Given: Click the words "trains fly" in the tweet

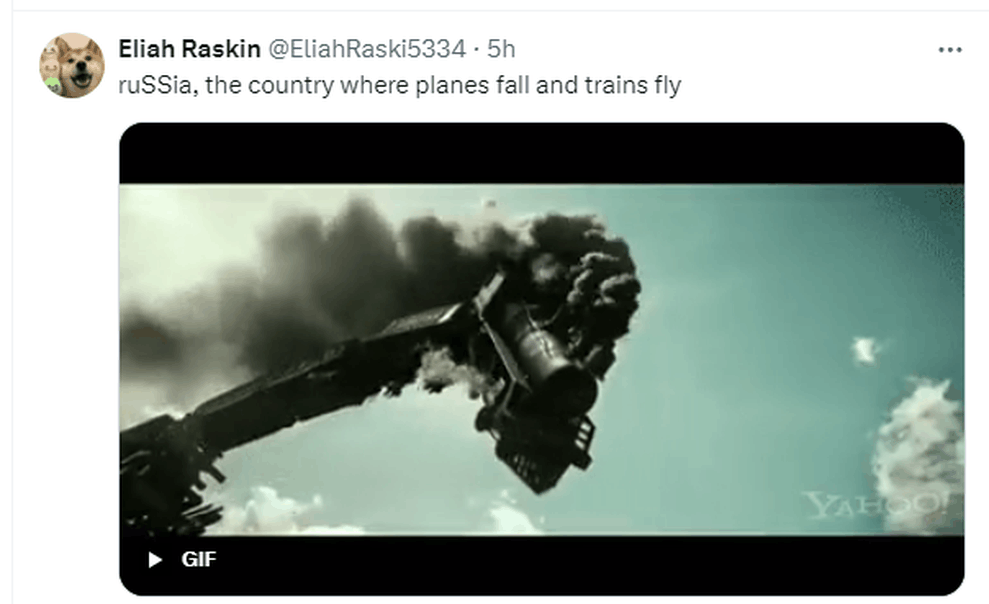Looking at the screenshot, I should click(632, 85).
